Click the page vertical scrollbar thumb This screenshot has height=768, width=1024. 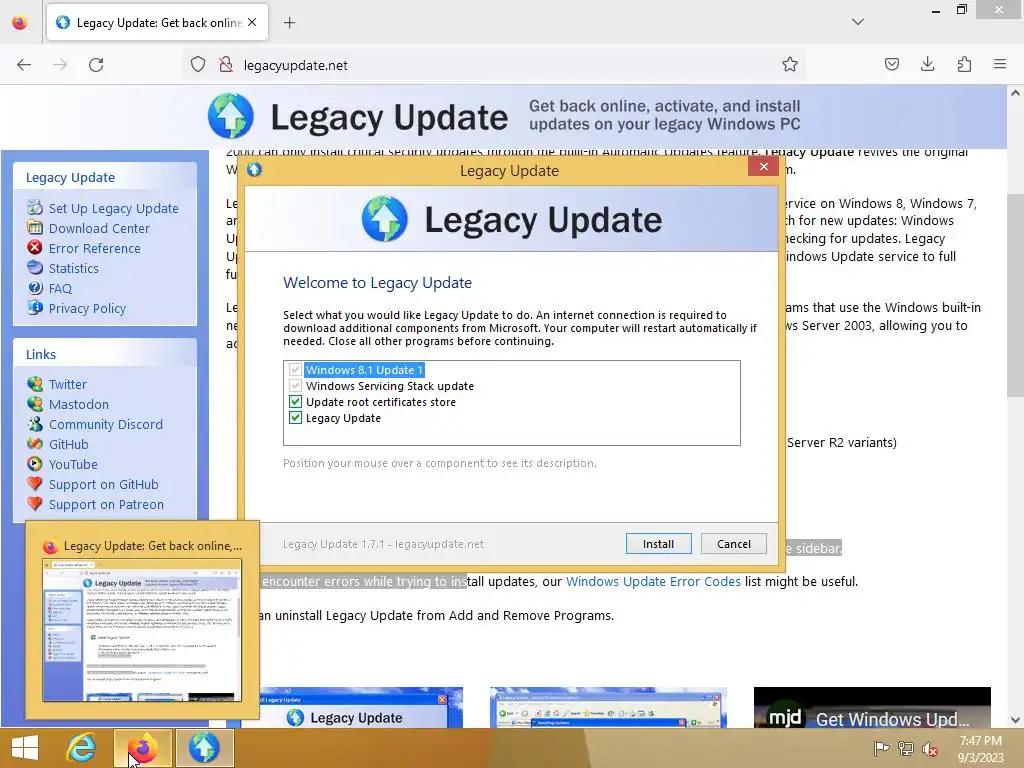click(x=1015, y=294)
